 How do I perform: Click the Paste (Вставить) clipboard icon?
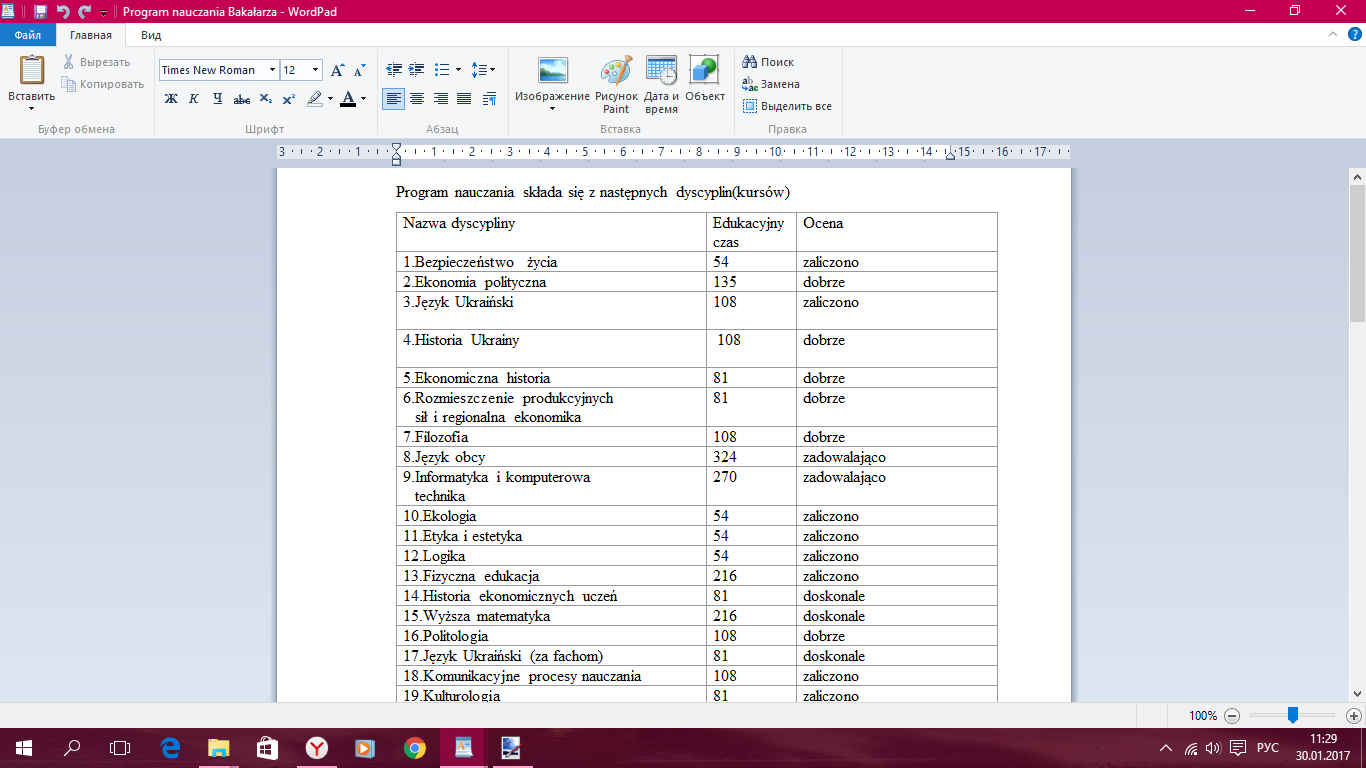(32, 71)
